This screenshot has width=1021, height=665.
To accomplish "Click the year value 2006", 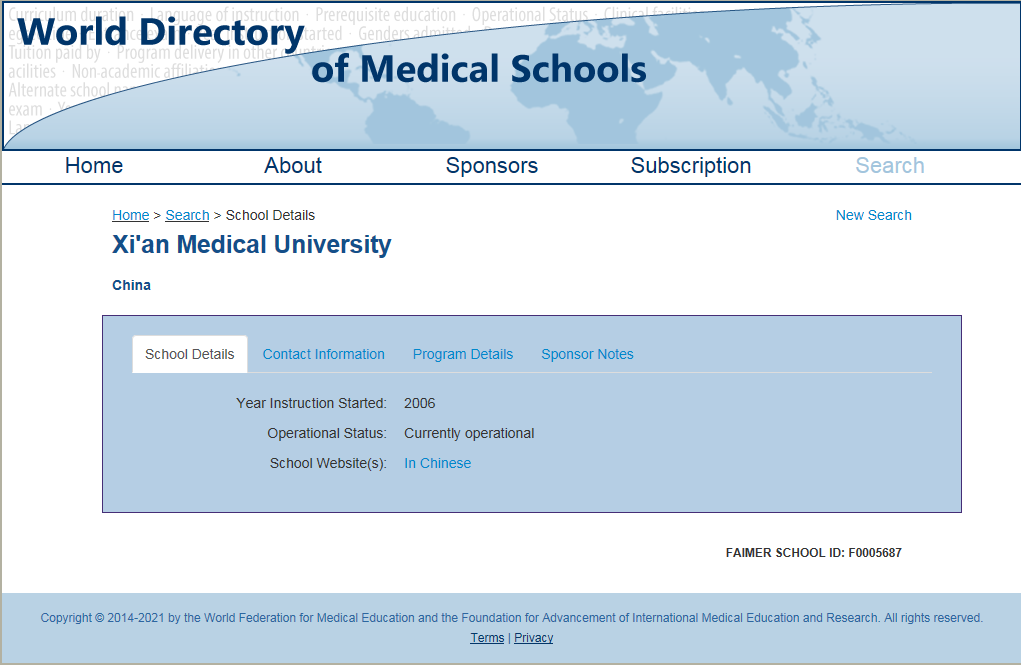I will click(x=419, y=403).
